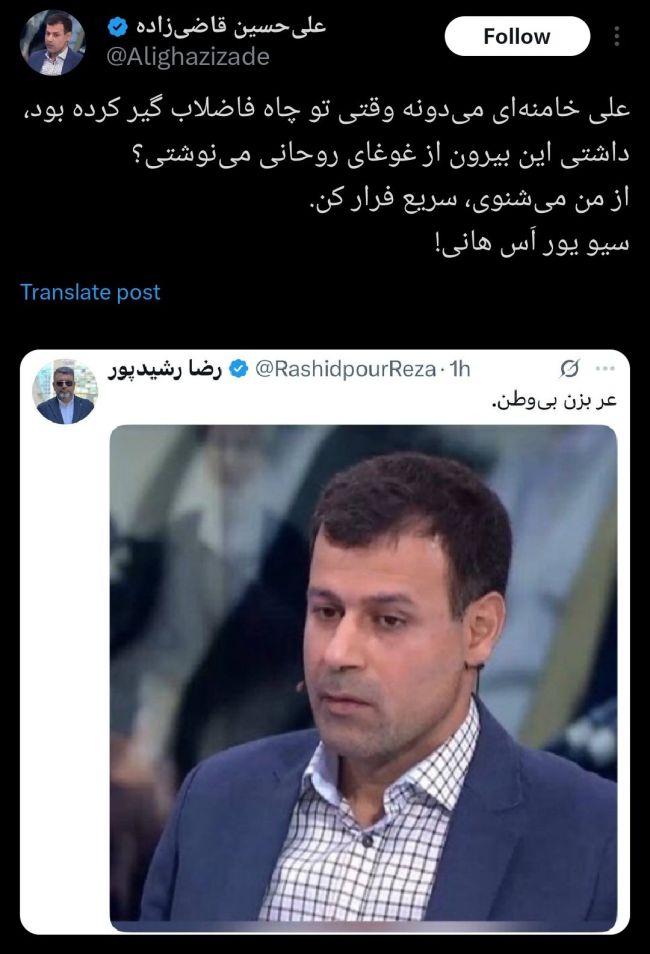Open the quoted post's three-dot menu
The height and width of the screenshot is (954, 650).
click(x=605, y=368)
